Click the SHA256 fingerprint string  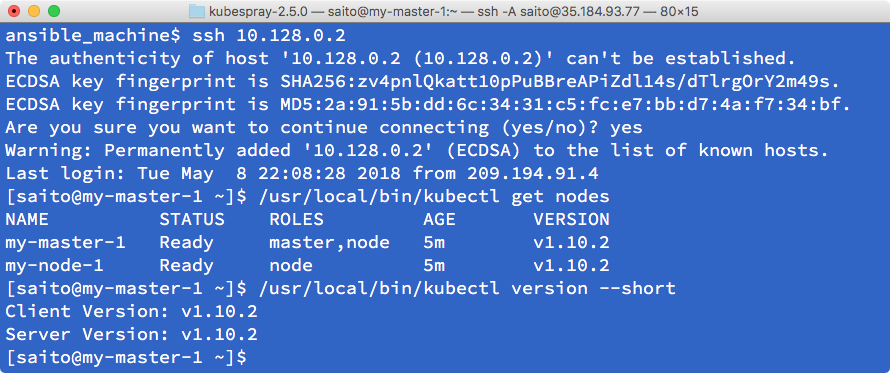[x=560, y=82]
